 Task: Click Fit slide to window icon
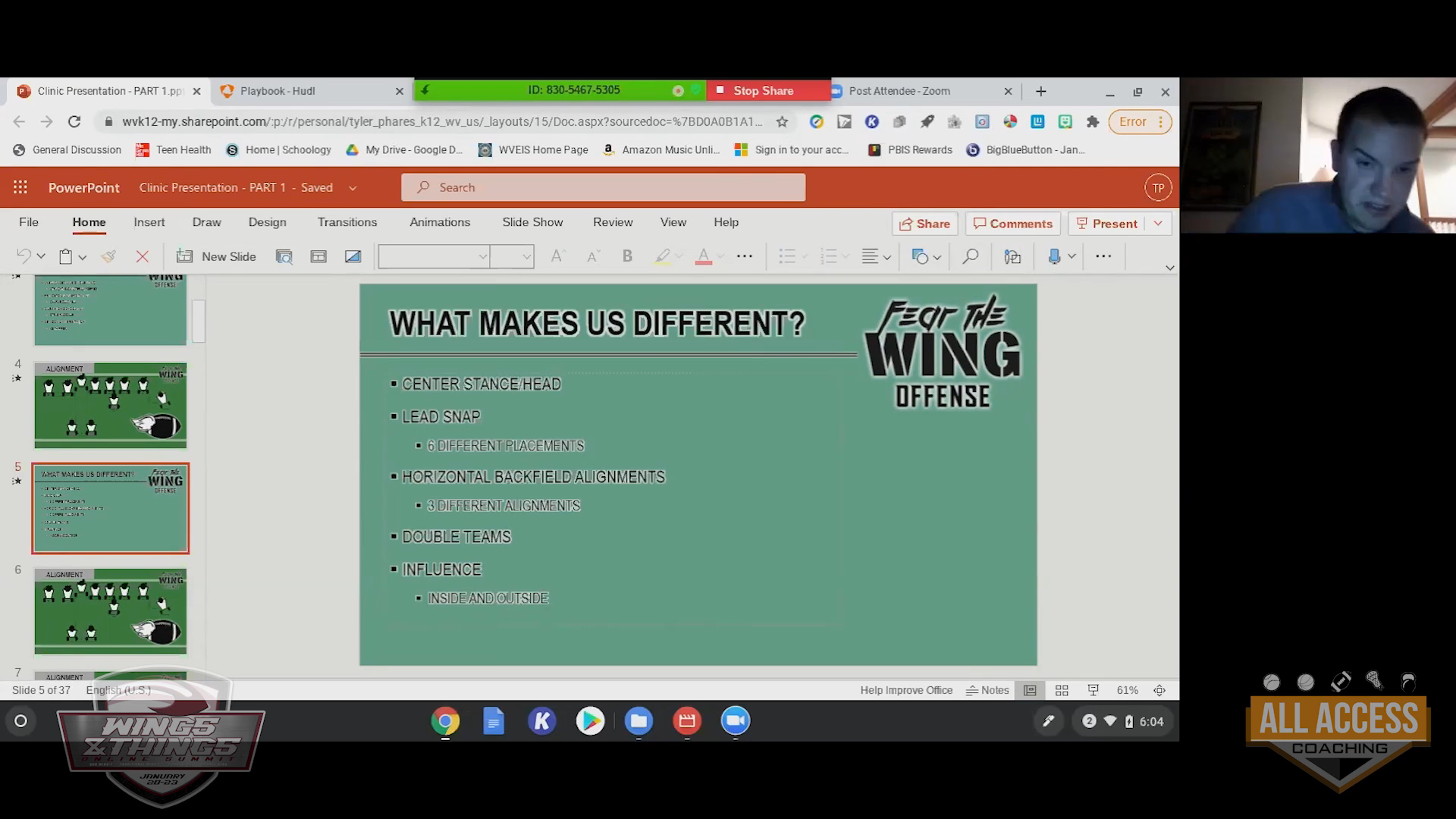[1159, 690]
